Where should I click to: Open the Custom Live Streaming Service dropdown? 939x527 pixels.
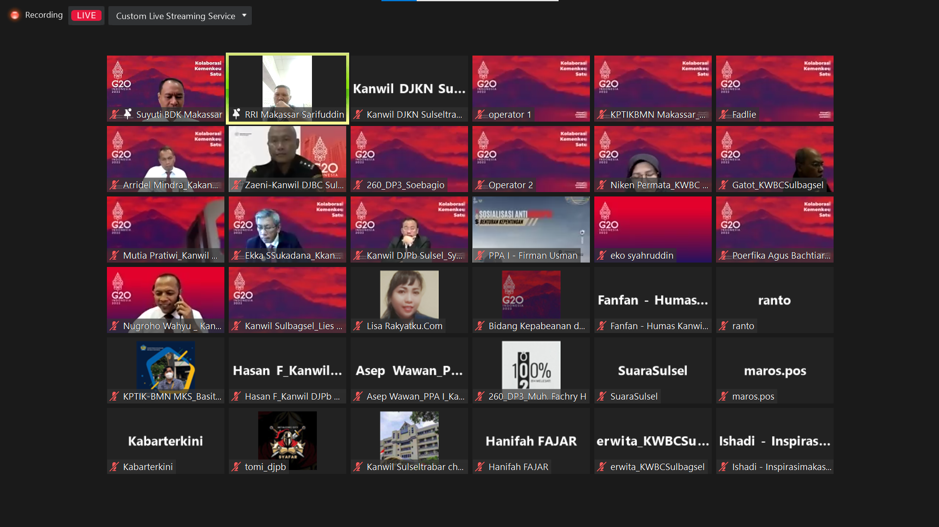[180, 16]
